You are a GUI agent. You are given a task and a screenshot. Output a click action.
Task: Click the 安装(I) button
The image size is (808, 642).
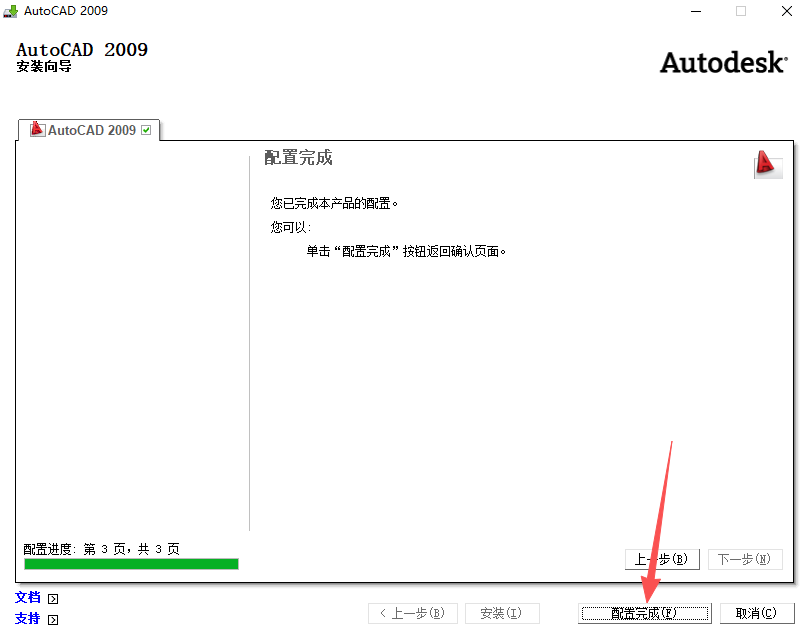(x=502, y=613)
